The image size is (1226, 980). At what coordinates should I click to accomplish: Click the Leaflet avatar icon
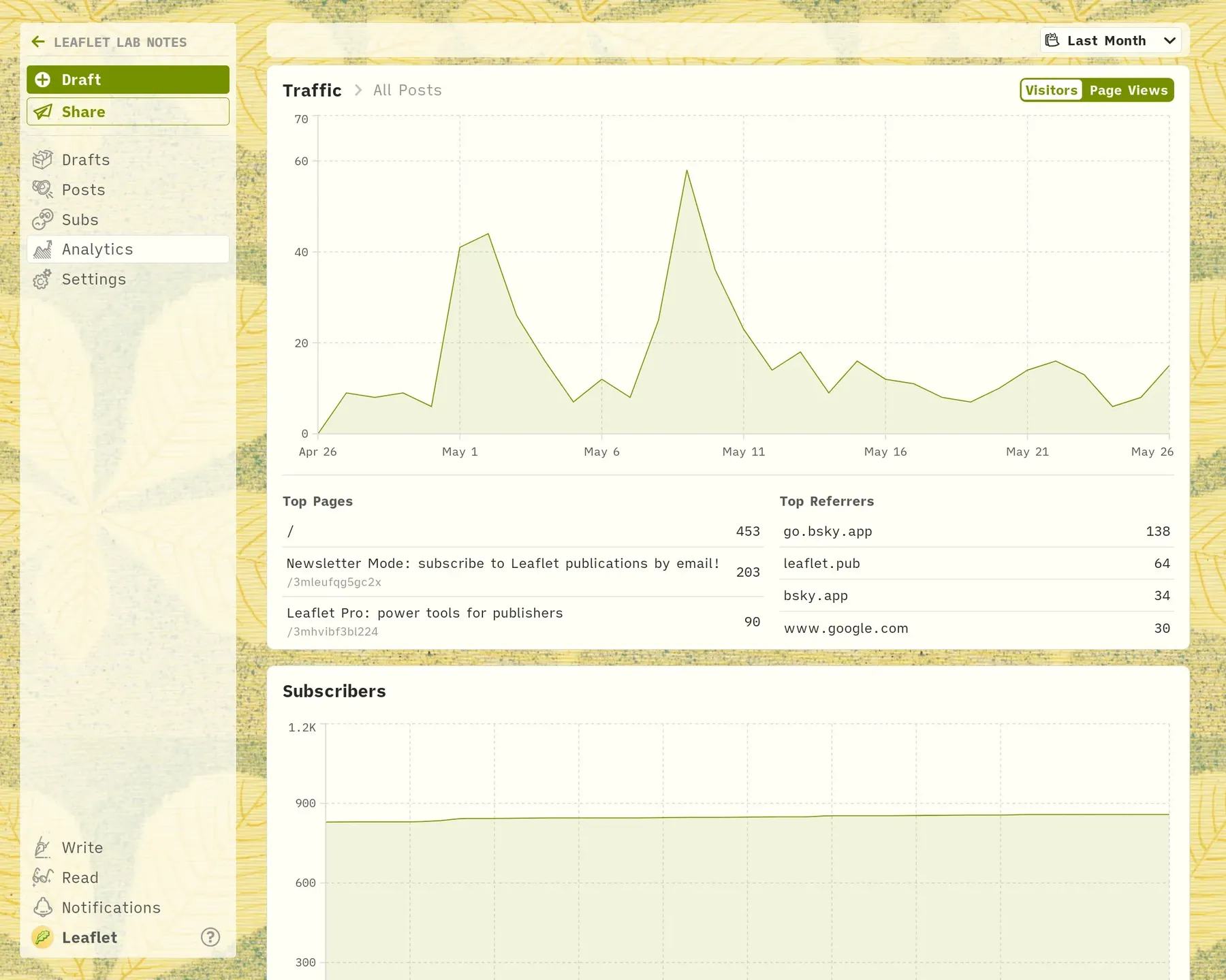(x=42, y=937)
